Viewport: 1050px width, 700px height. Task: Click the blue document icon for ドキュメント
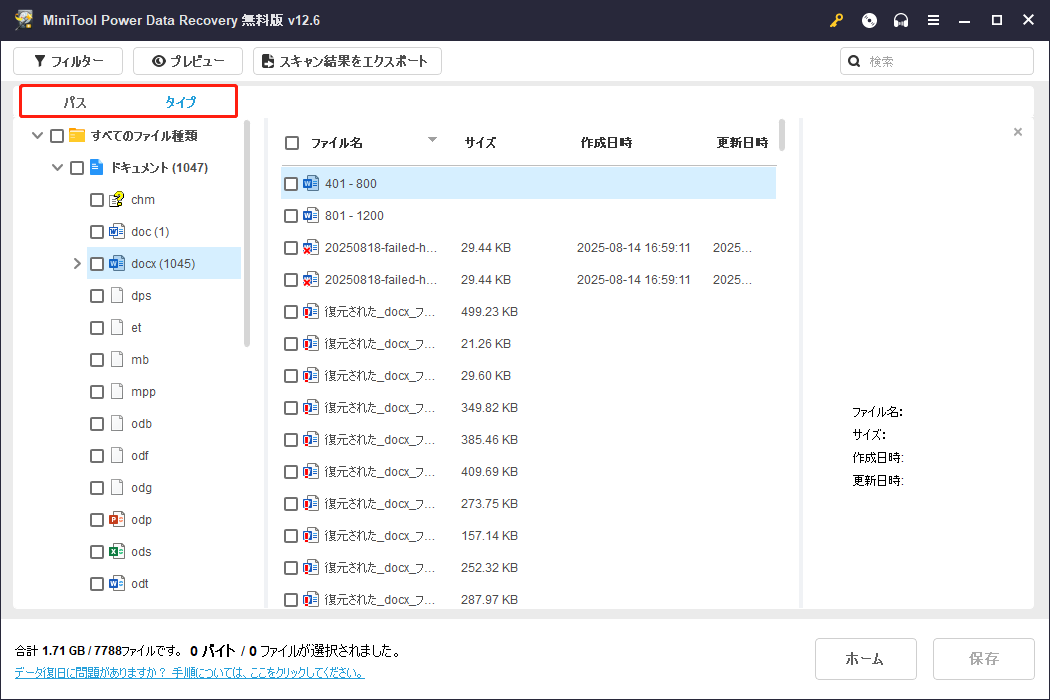coord(96,167)
